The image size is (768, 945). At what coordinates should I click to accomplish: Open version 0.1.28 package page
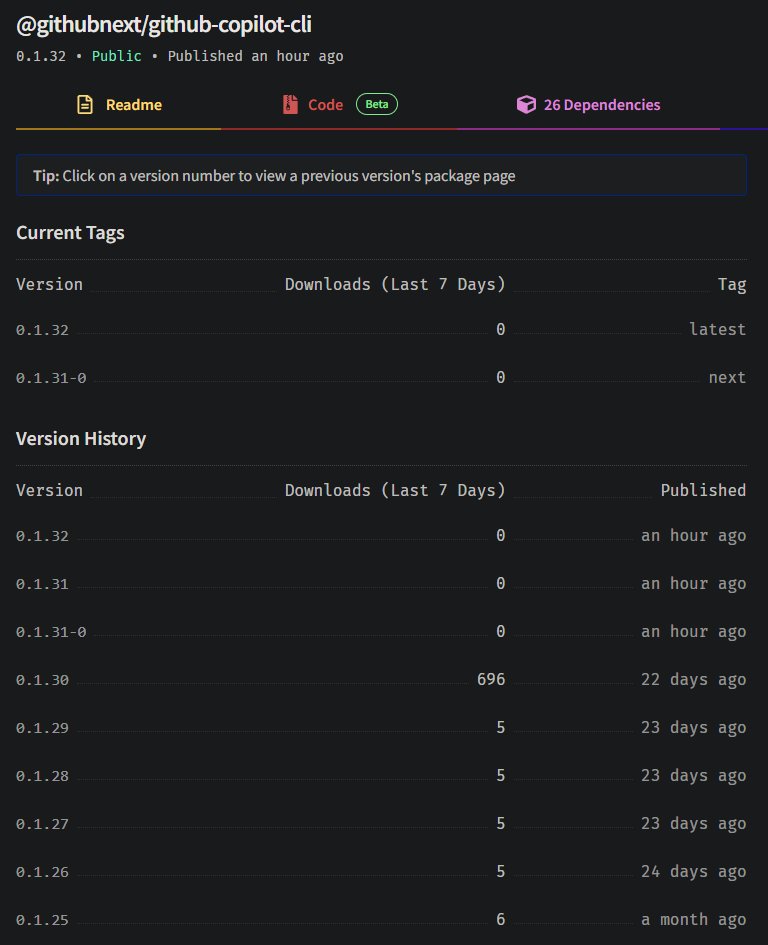click(42, 776)
